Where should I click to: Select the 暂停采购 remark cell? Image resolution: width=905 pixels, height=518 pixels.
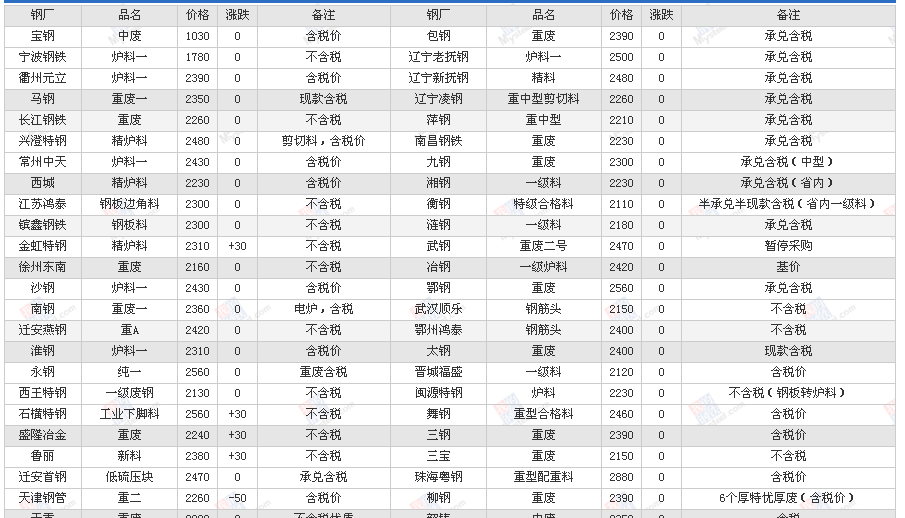pos(788,246)
